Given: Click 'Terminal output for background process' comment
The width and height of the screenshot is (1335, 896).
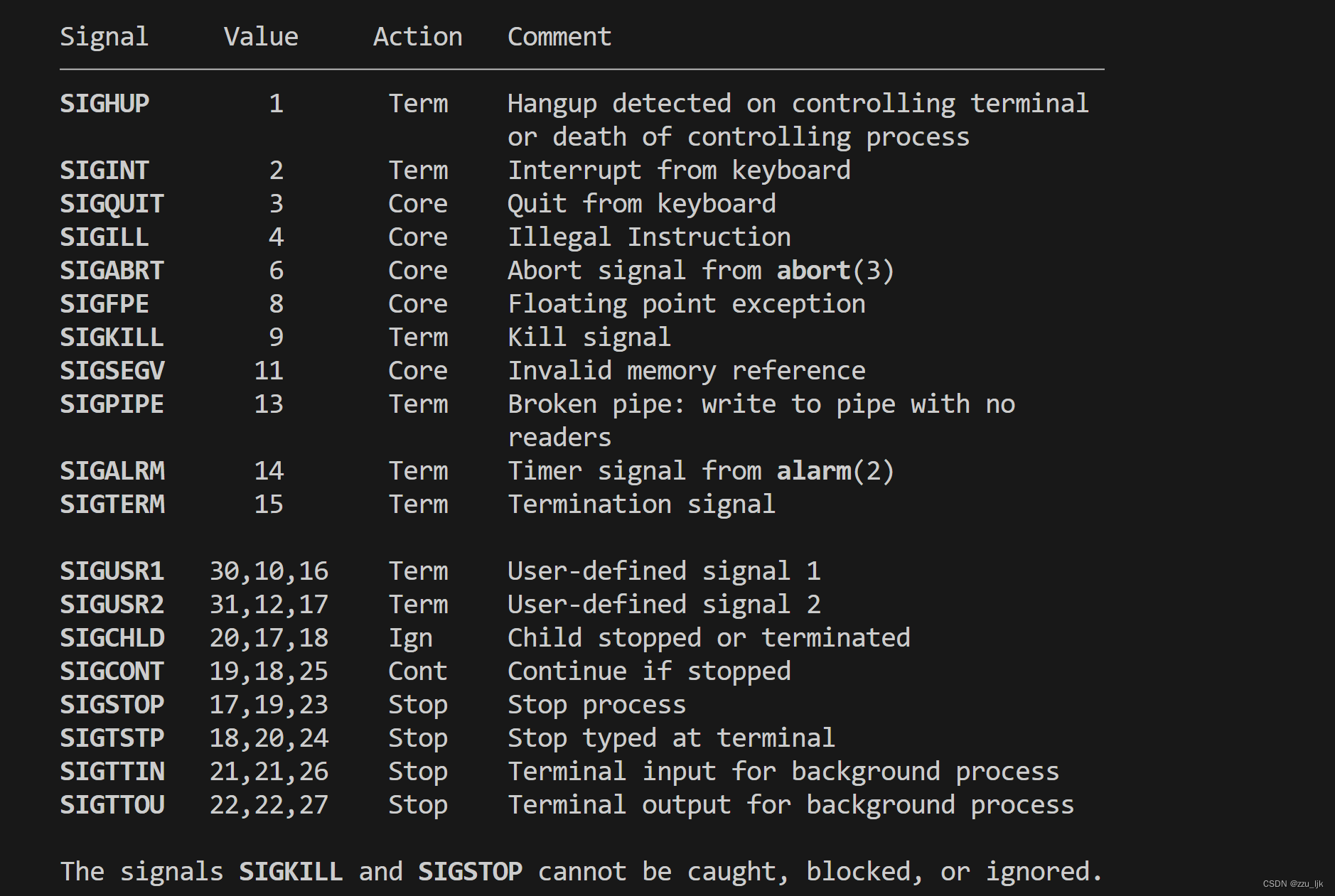Looking at the screenshot, I should 790,805.
